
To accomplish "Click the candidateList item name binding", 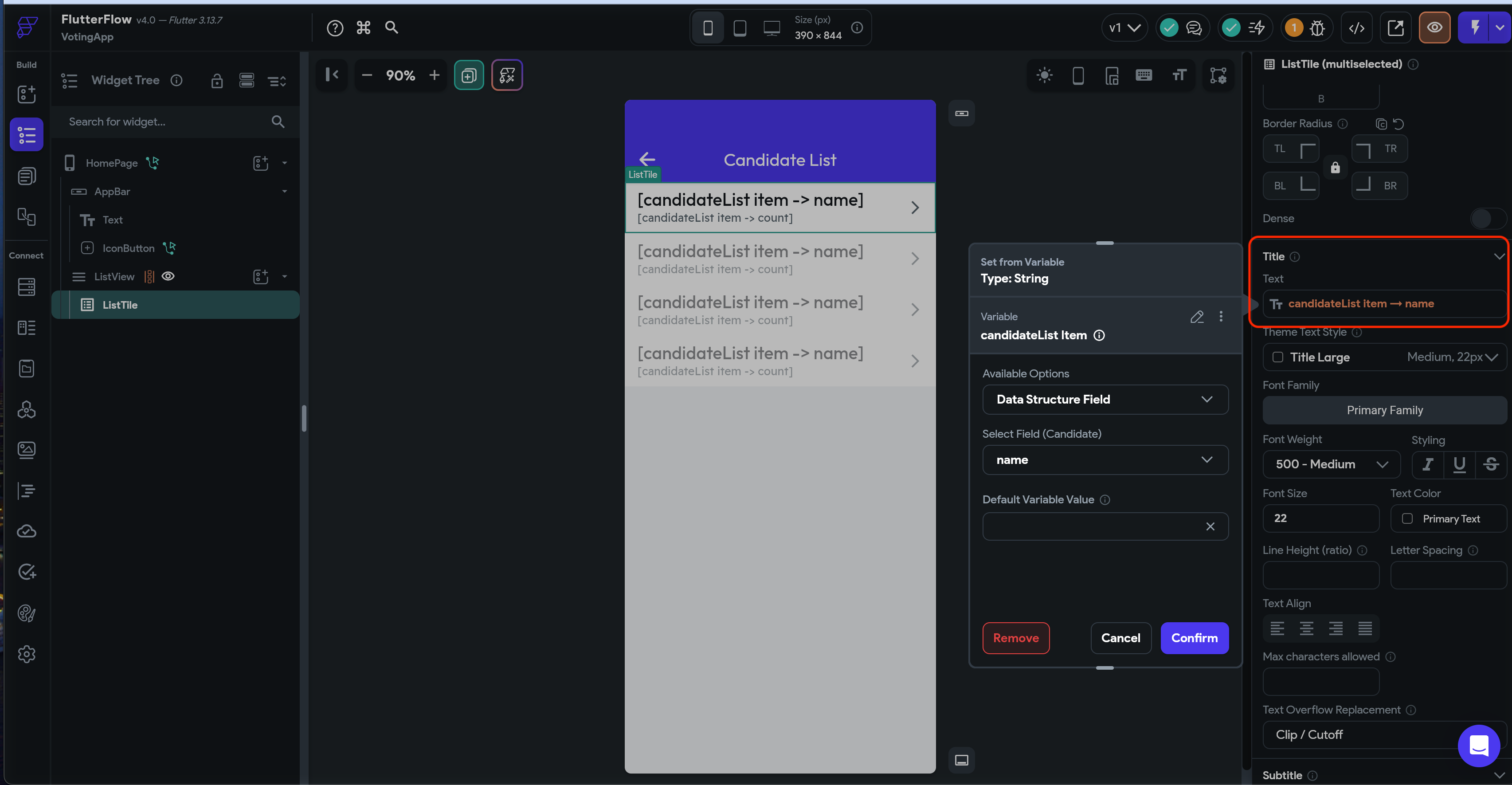I will (1384, 303).
